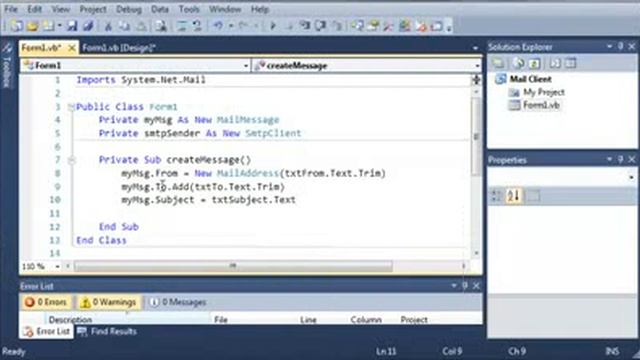Click the Cut scissors icon
This screenshot has height=360, width=640.
[109, 27]
